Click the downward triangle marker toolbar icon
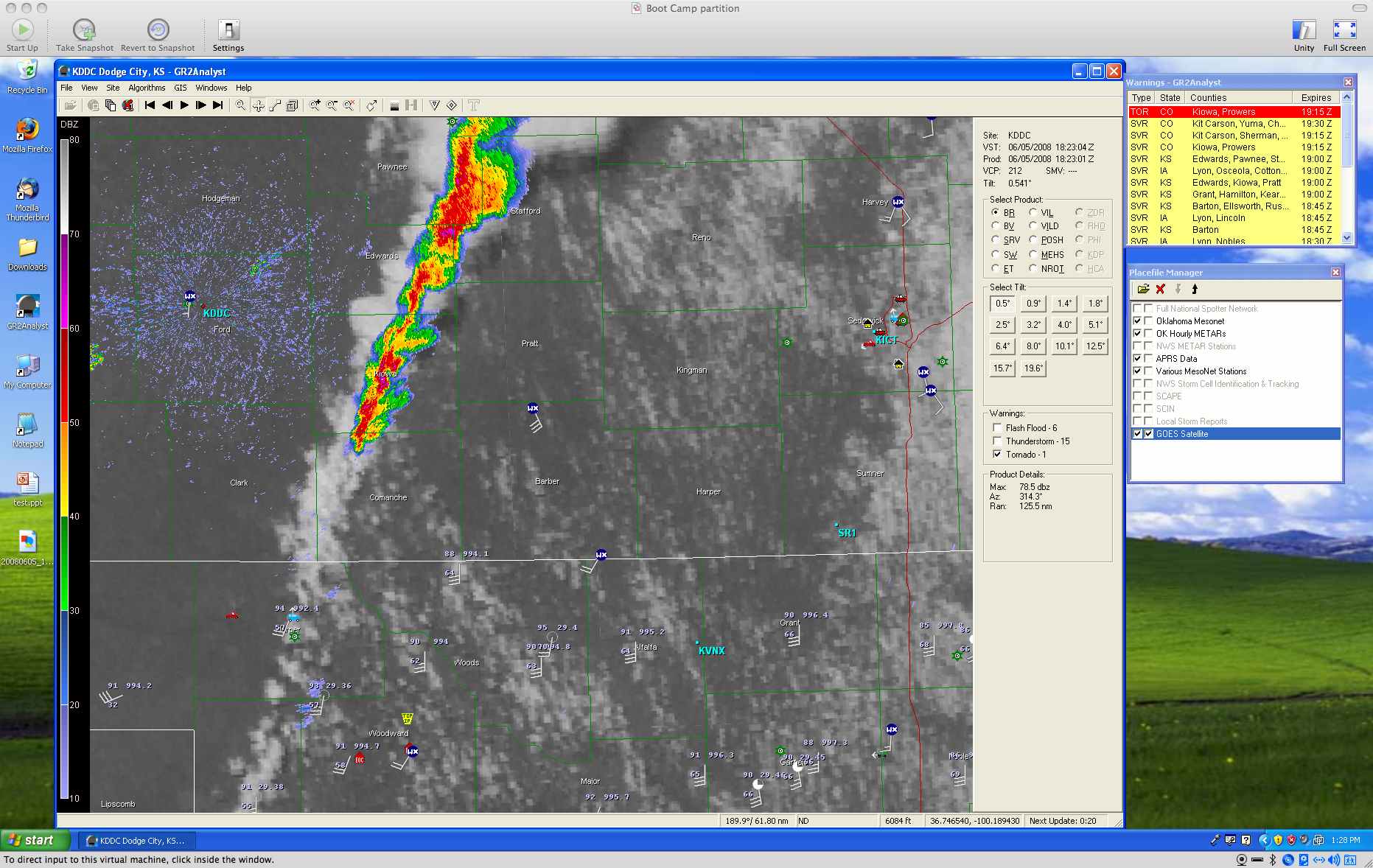This screenshot has height=868, width=1373. (x=435, y=105)
